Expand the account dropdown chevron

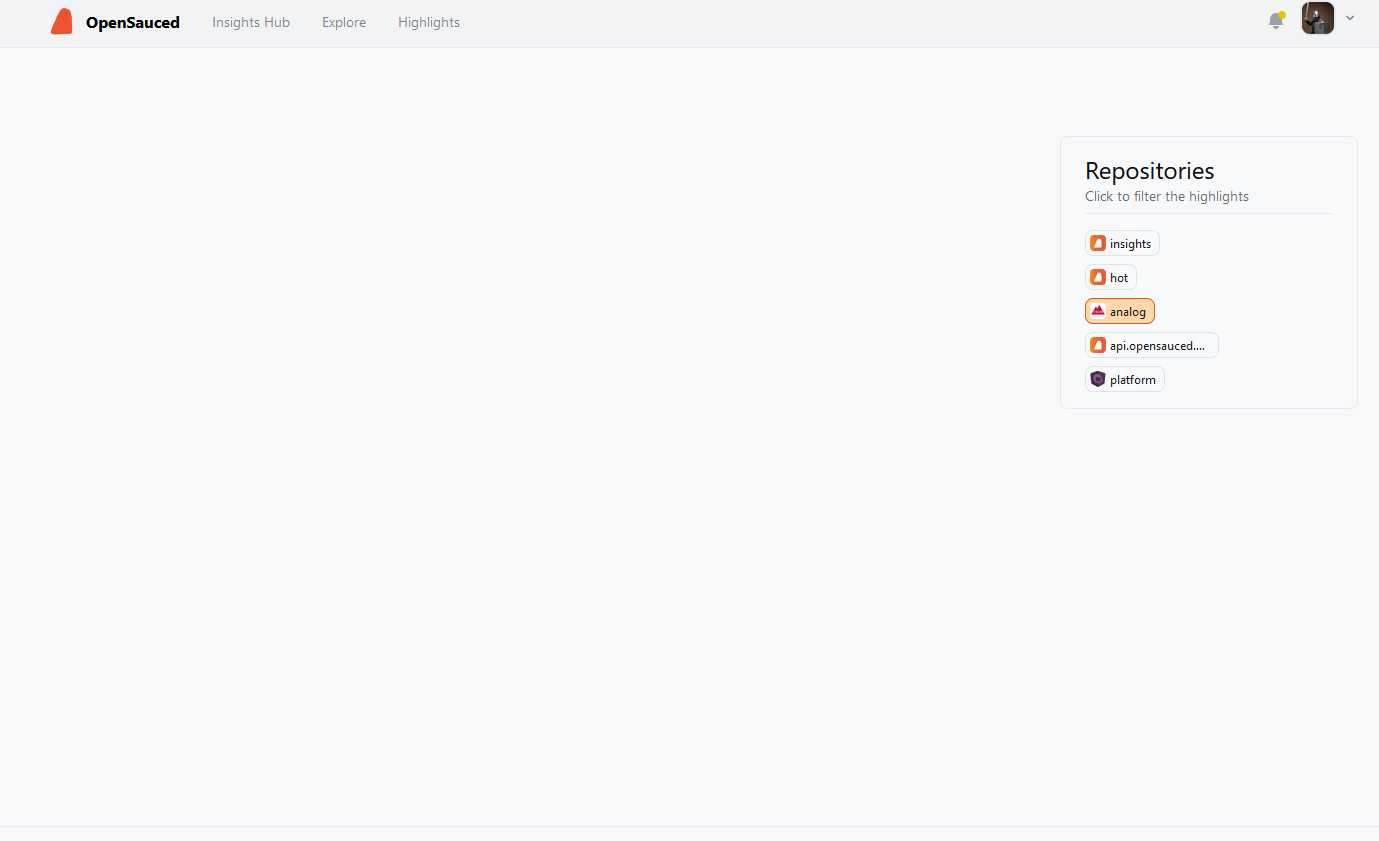click(x=1350, y=18)
